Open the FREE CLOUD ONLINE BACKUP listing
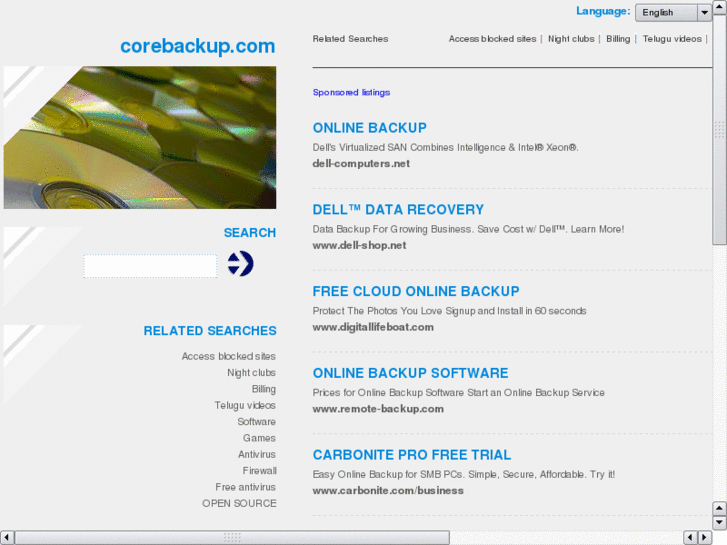 pos(416,291)
